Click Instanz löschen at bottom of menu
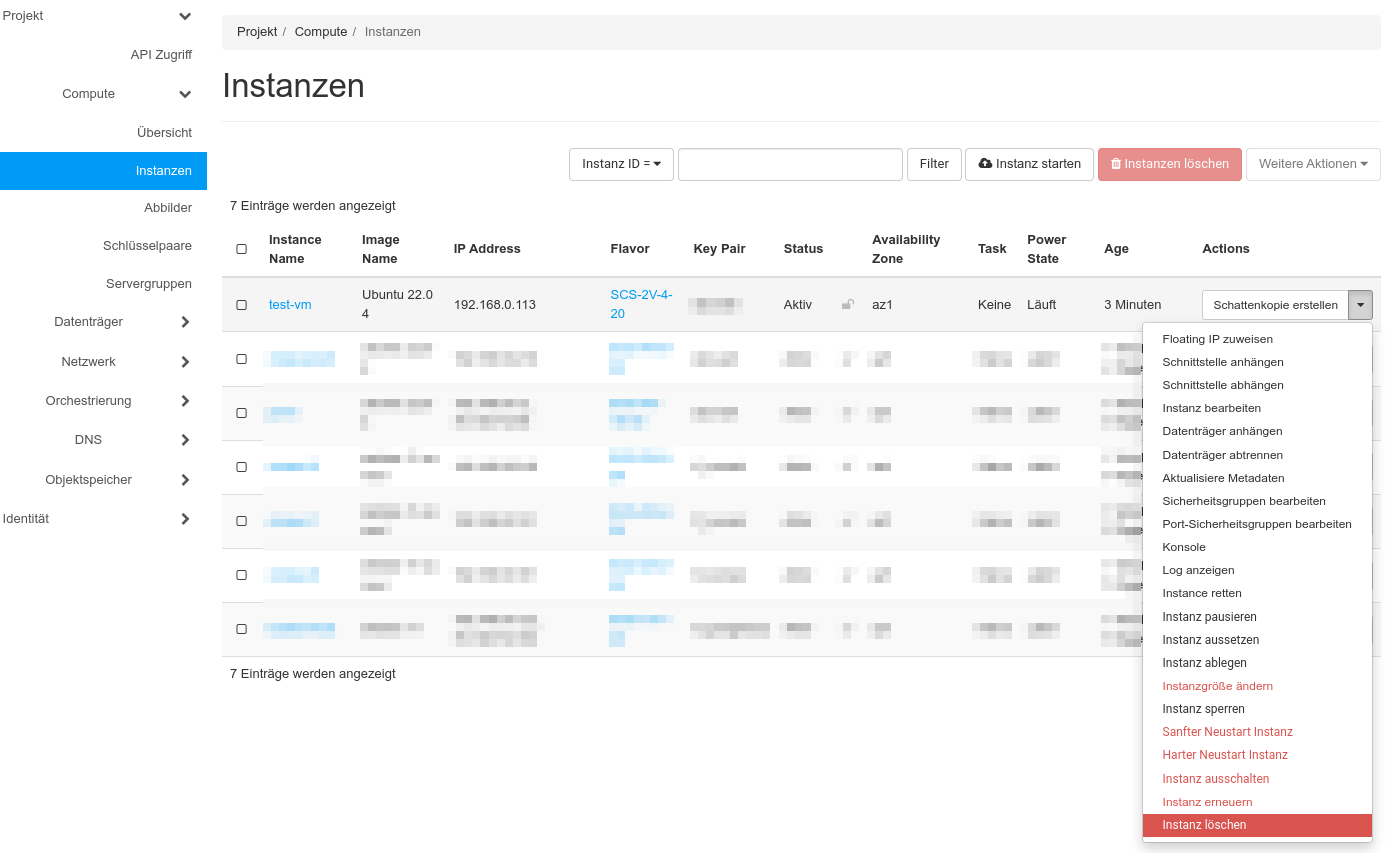The width and height of the screenshot is (1393, 853). pyautogui.click(x=1257, y=825)
